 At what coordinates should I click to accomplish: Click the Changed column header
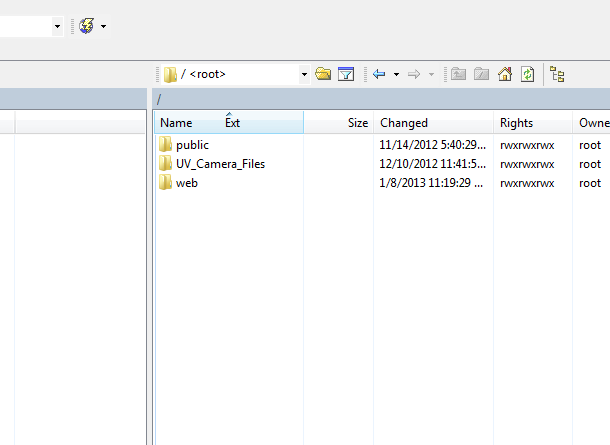coord(404,123)
